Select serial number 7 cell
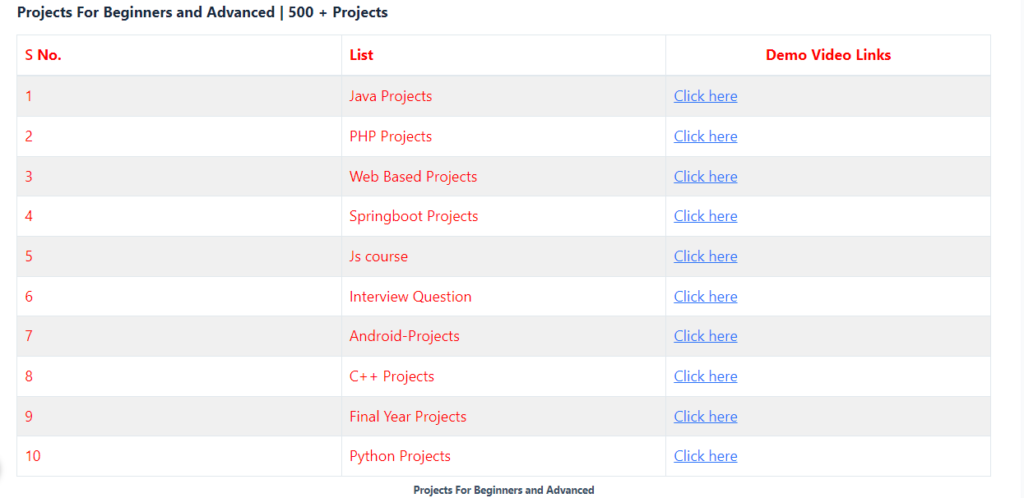 point(179,336)
